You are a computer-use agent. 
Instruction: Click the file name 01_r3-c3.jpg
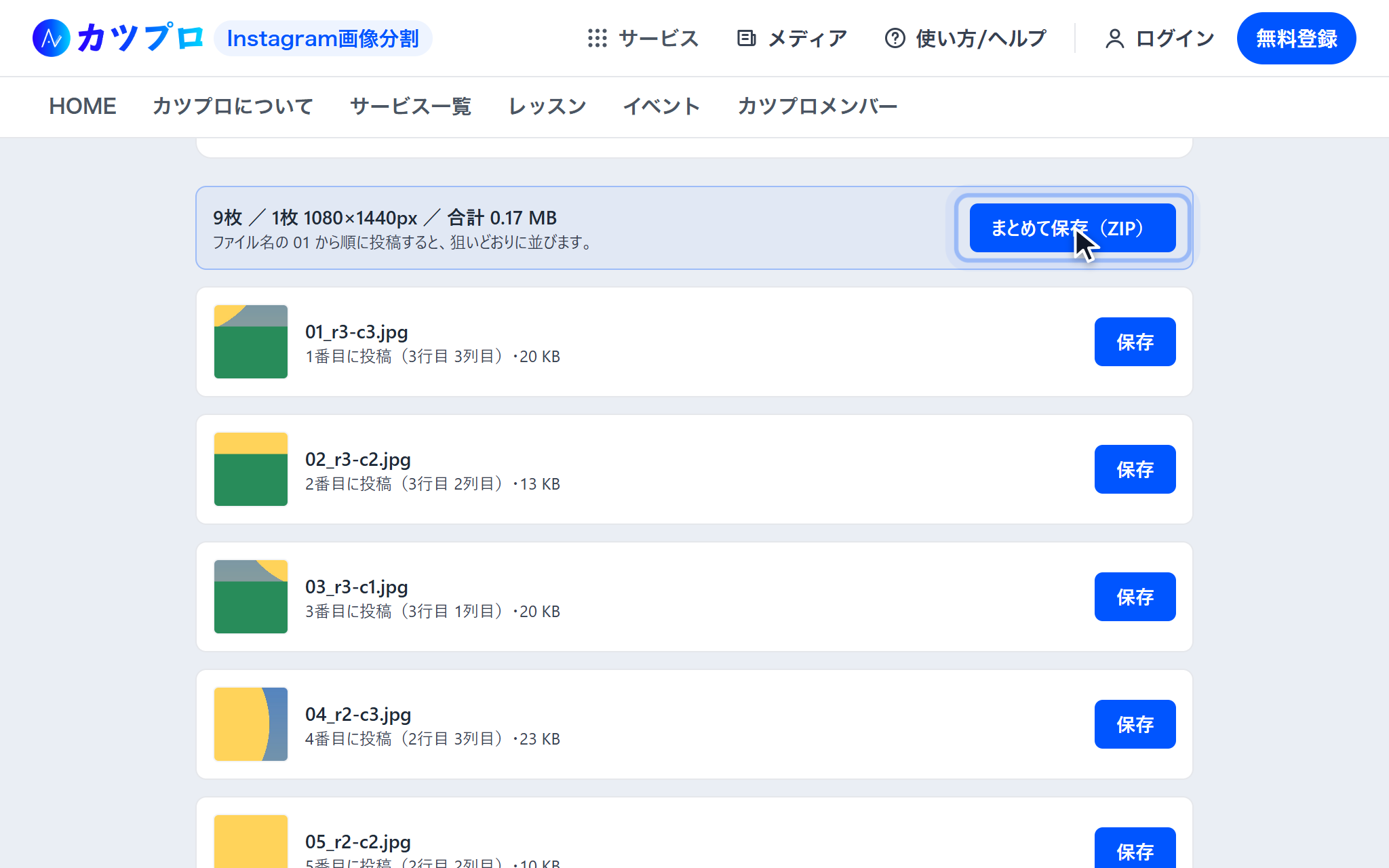point(357,332)
